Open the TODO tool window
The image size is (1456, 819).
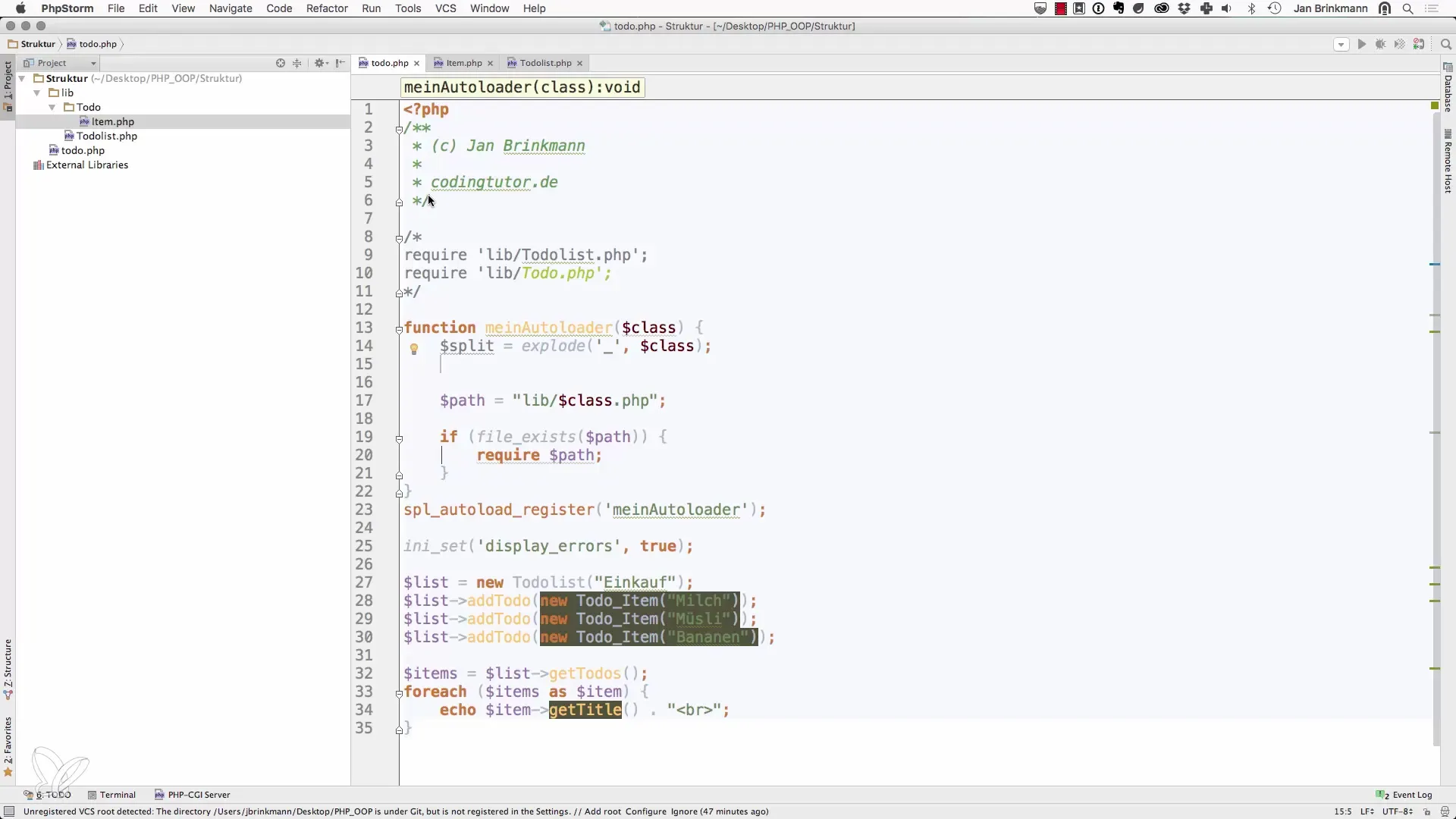click(47, 795)
